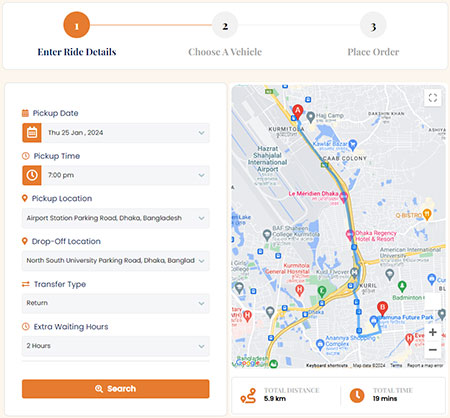Click the Q-BISTRO restaurant pin
The width and height of the screenshot is (450, 418).
click(x=427, y=214)
